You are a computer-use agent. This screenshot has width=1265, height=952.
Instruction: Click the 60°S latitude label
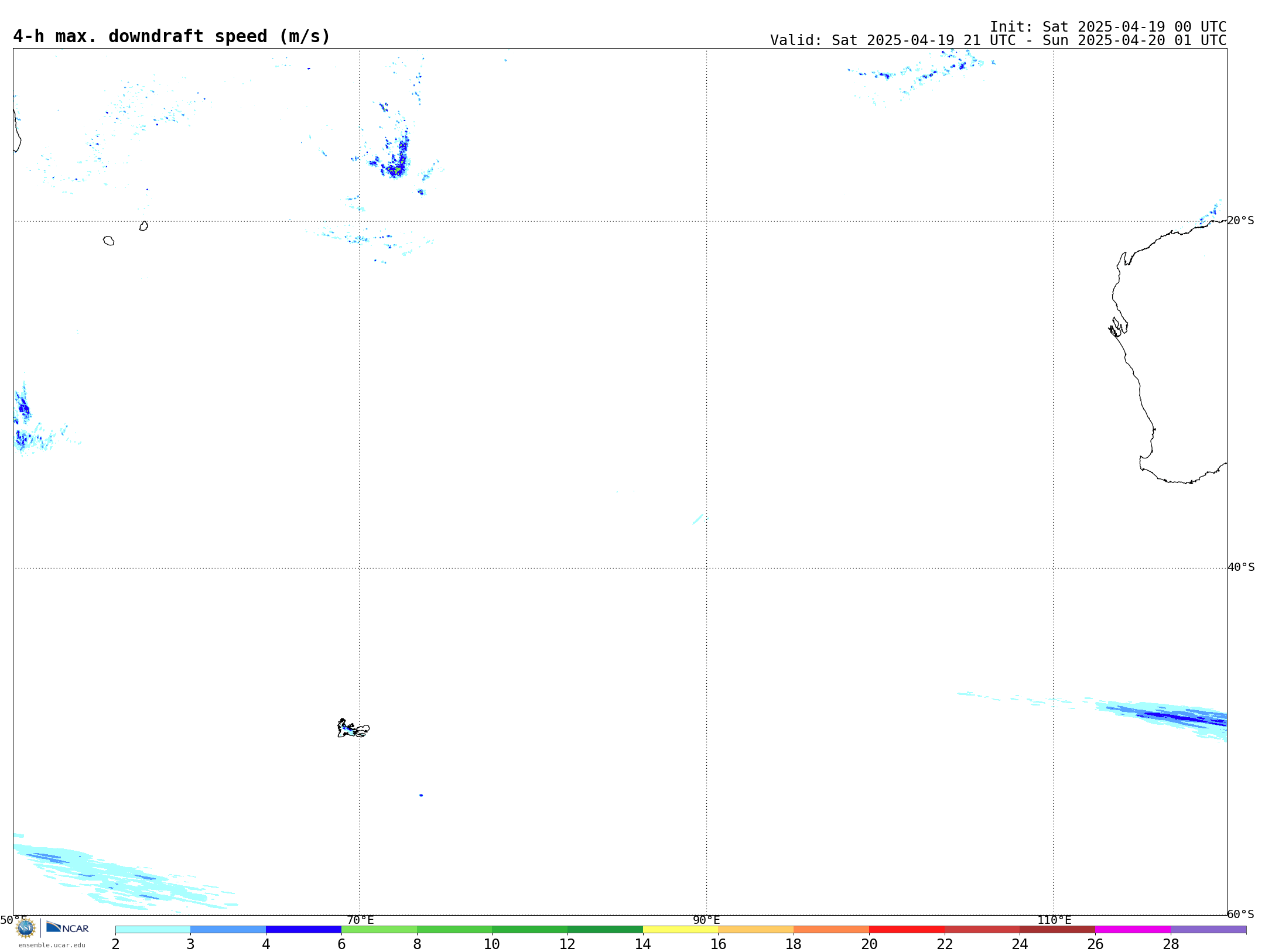(x=1240, y=914)
